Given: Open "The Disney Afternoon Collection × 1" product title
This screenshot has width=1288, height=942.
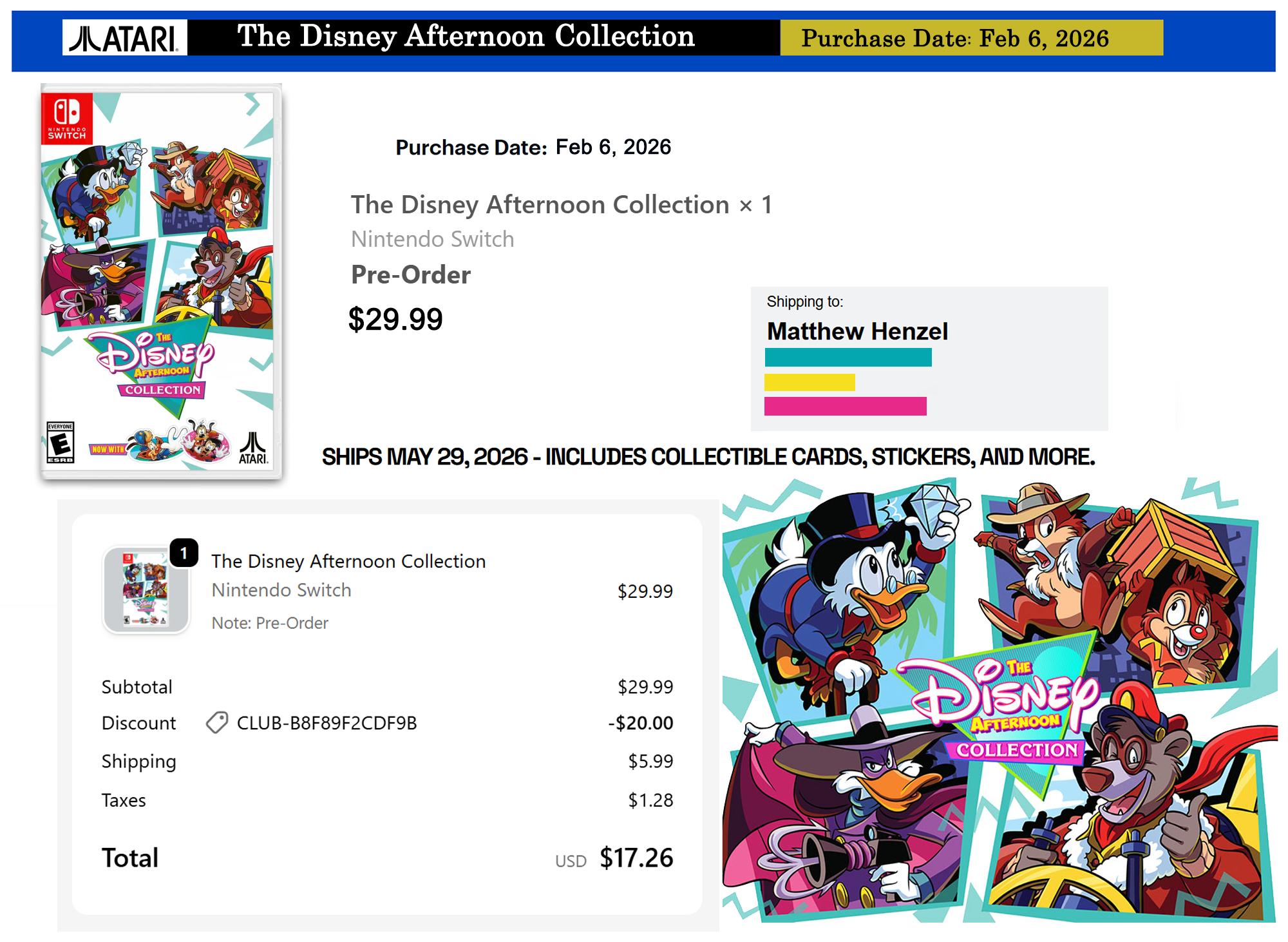Looking at the screenshot, I should click(x=561, y=205).
